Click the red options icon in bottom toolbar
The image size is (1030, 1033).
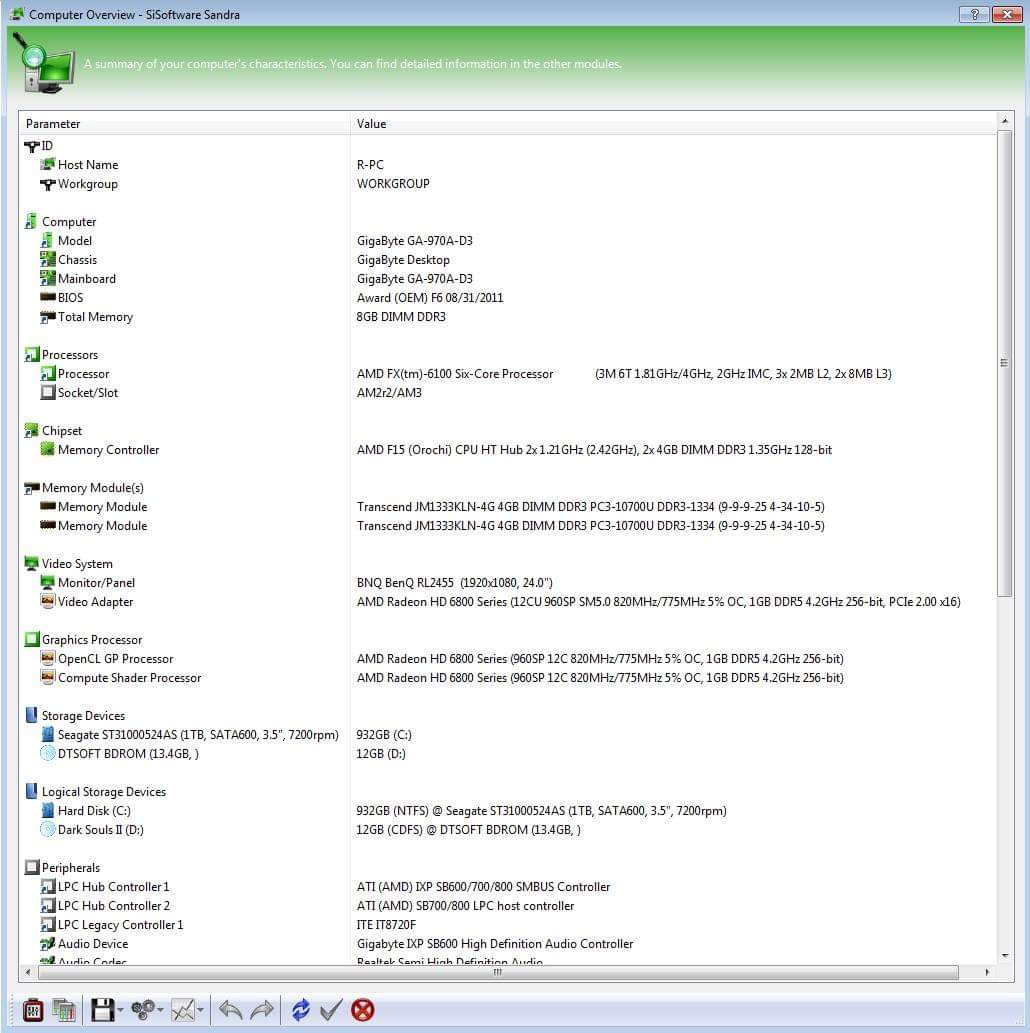tap(33, 1010)
